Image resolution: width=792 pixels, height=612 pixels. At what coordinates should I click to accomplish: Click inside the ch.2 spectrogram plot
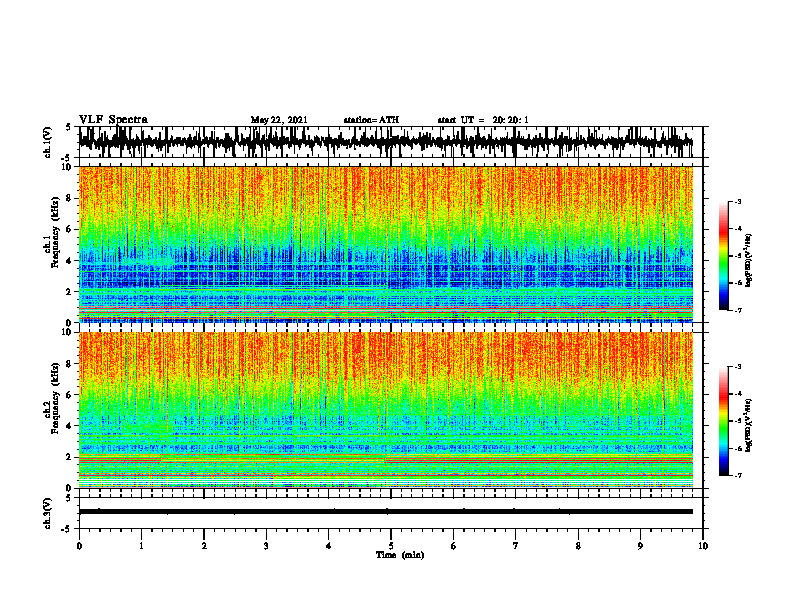pos(386,410)
